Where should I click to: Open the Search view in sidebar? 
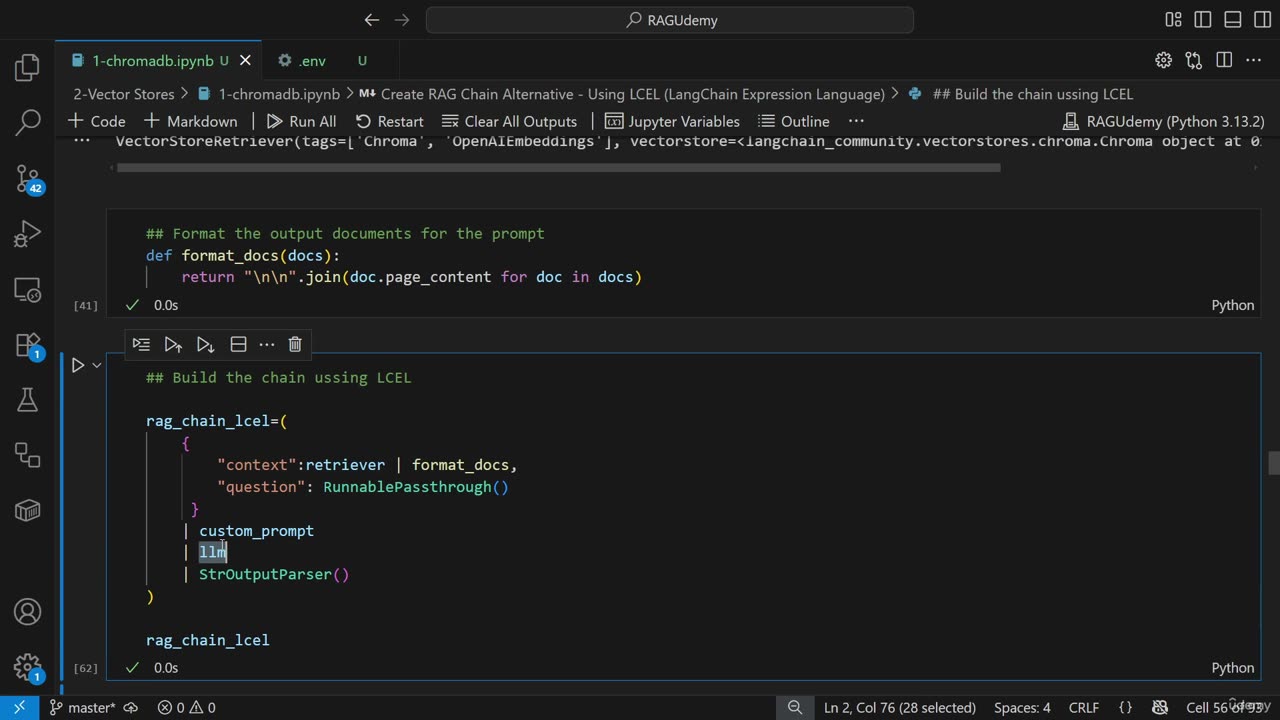click(x=27, y=123)
